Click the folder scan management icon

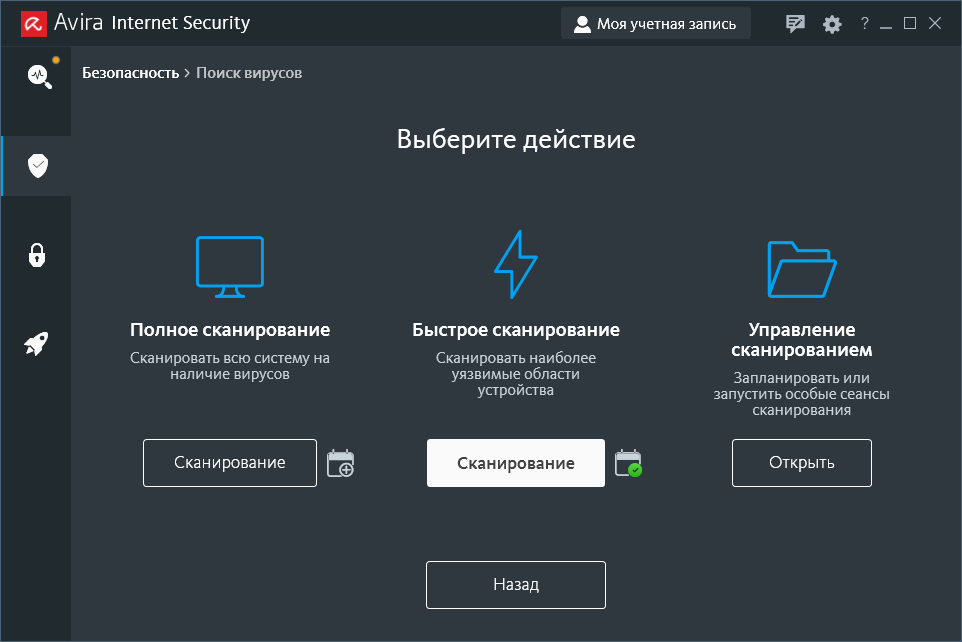coord(801,268)
